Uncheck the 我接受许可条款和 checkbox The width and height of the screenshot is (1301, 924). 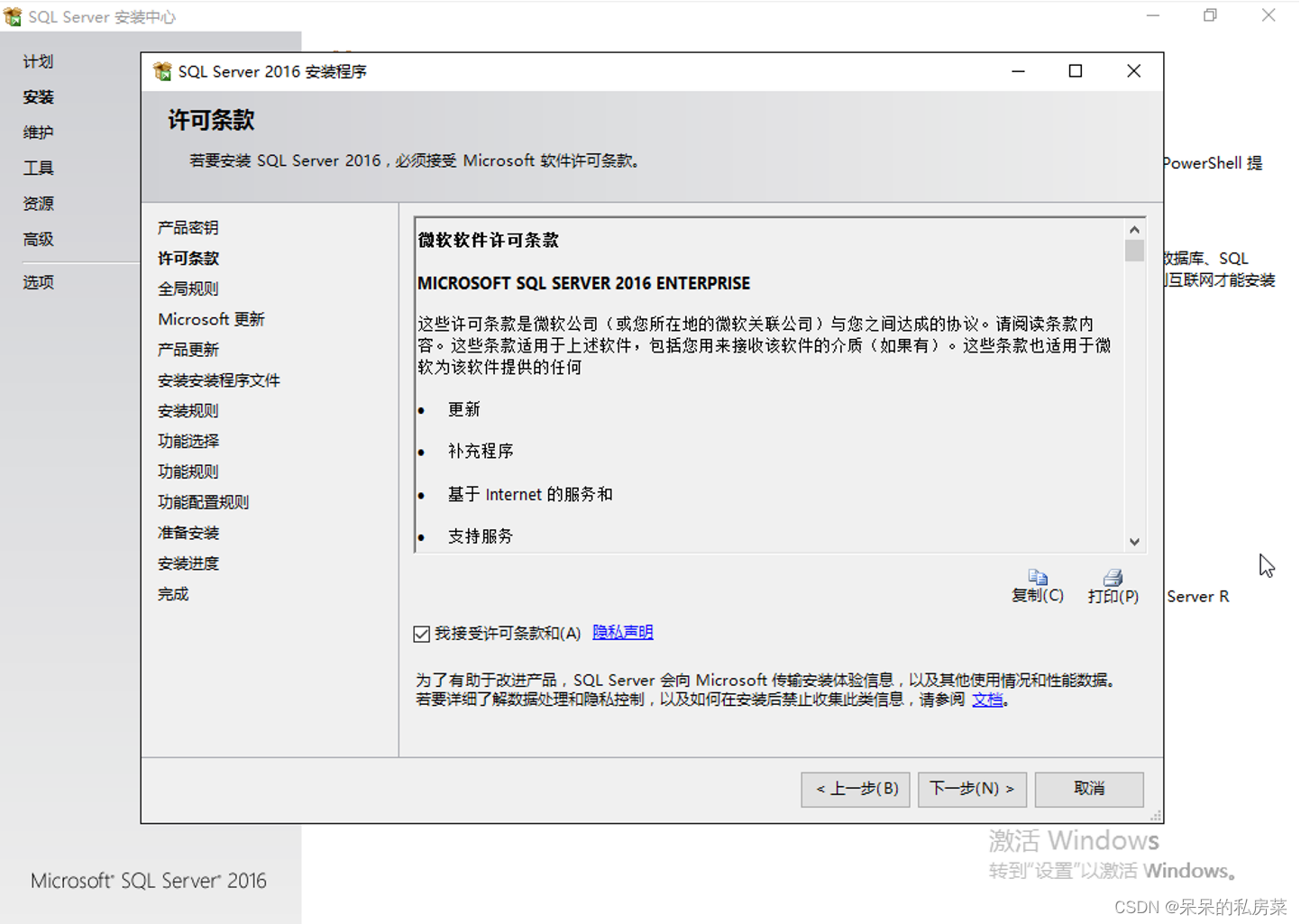coord(421,634)
